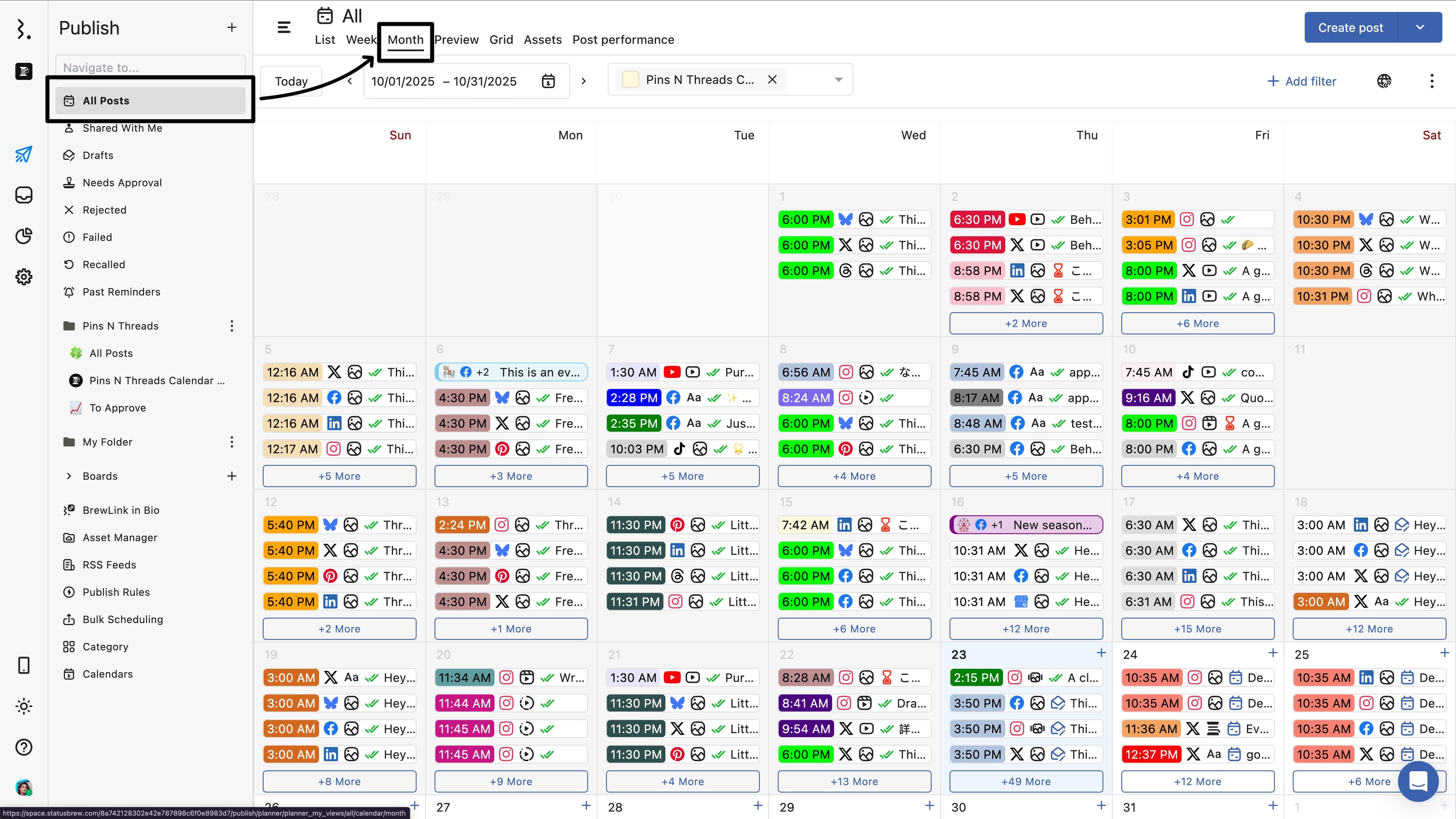Toggle the hamburger sidebar collapse icon
The height and width of the screenshot is (819, 1456).
[x=284, y=27]
